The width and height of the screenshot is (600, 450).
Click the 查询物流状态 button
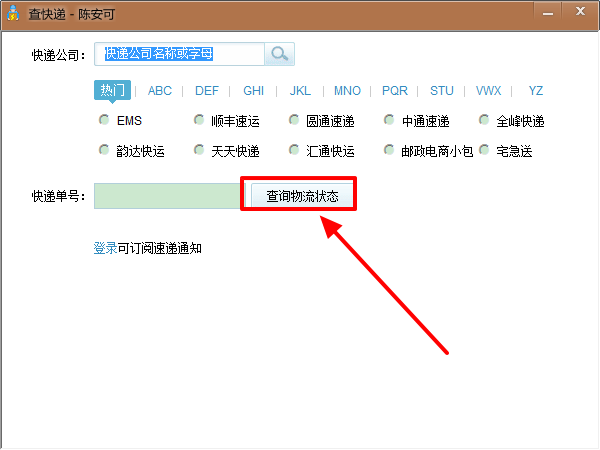[302, 196]
